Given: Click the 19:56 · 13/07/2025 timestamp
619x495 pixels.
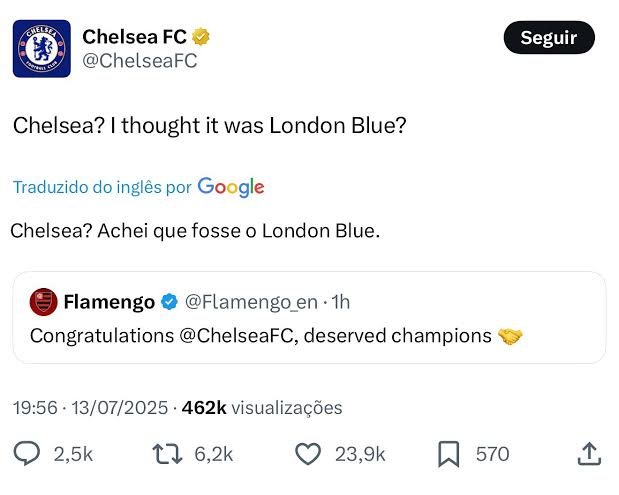Looking at the screenshot, I should (x=90, y=408).
